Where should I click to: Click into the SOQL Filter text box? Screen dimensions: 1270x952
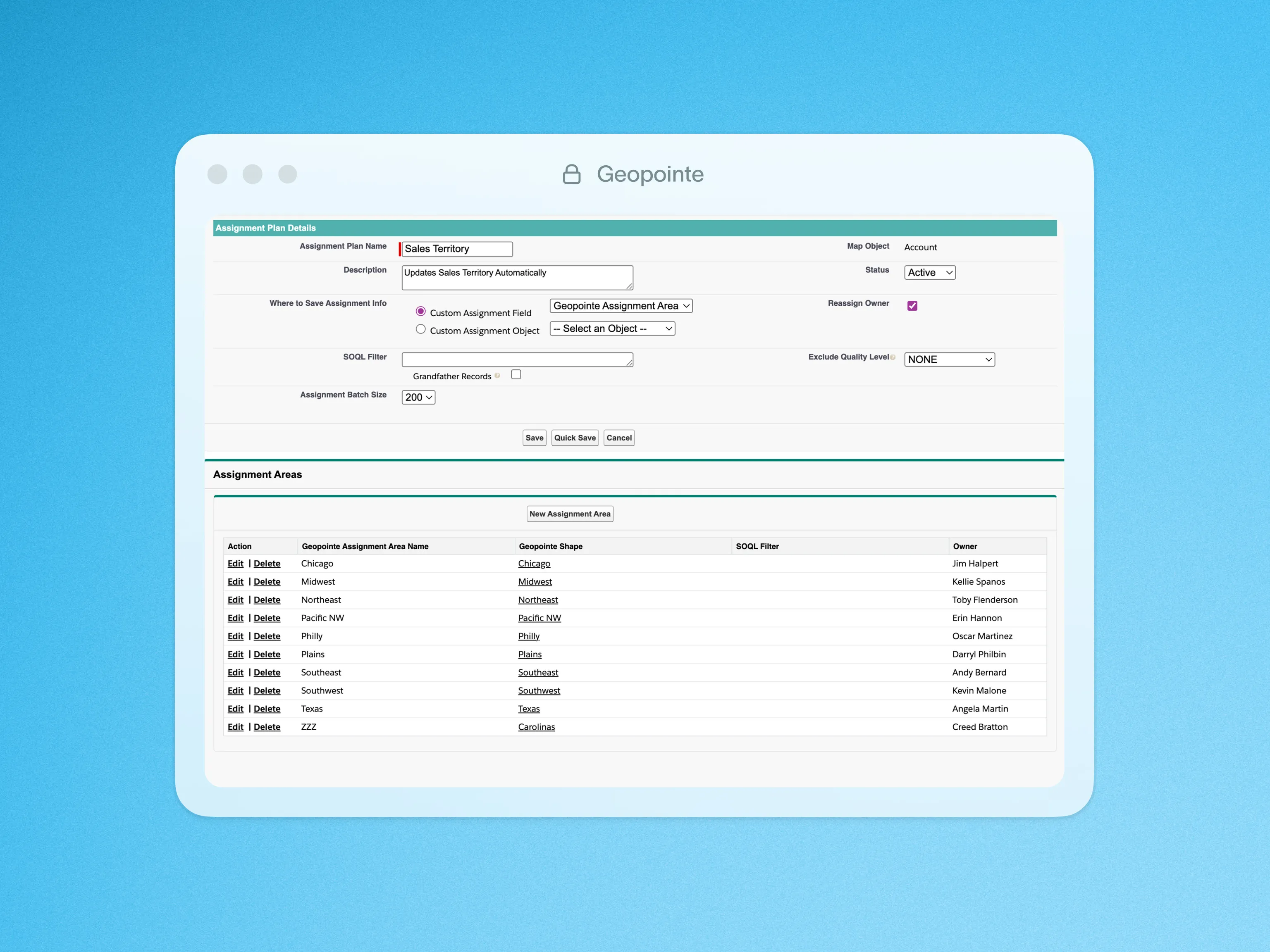coord(517,360)
